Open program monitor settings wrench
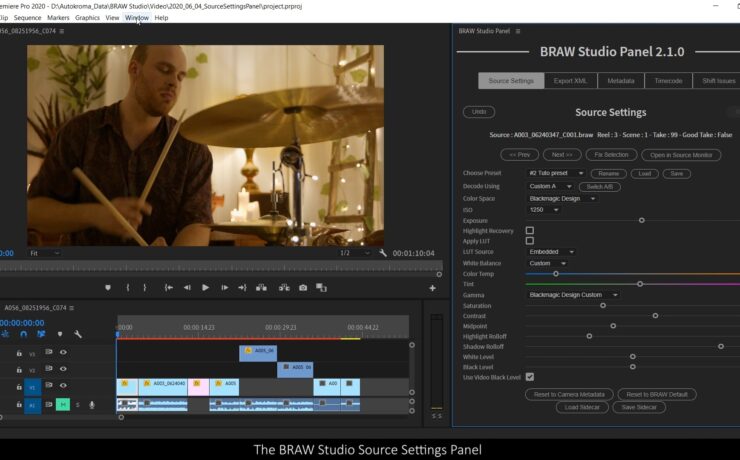Image resolution: width=740 pixels, height=460 pixels. coord(383,253)
